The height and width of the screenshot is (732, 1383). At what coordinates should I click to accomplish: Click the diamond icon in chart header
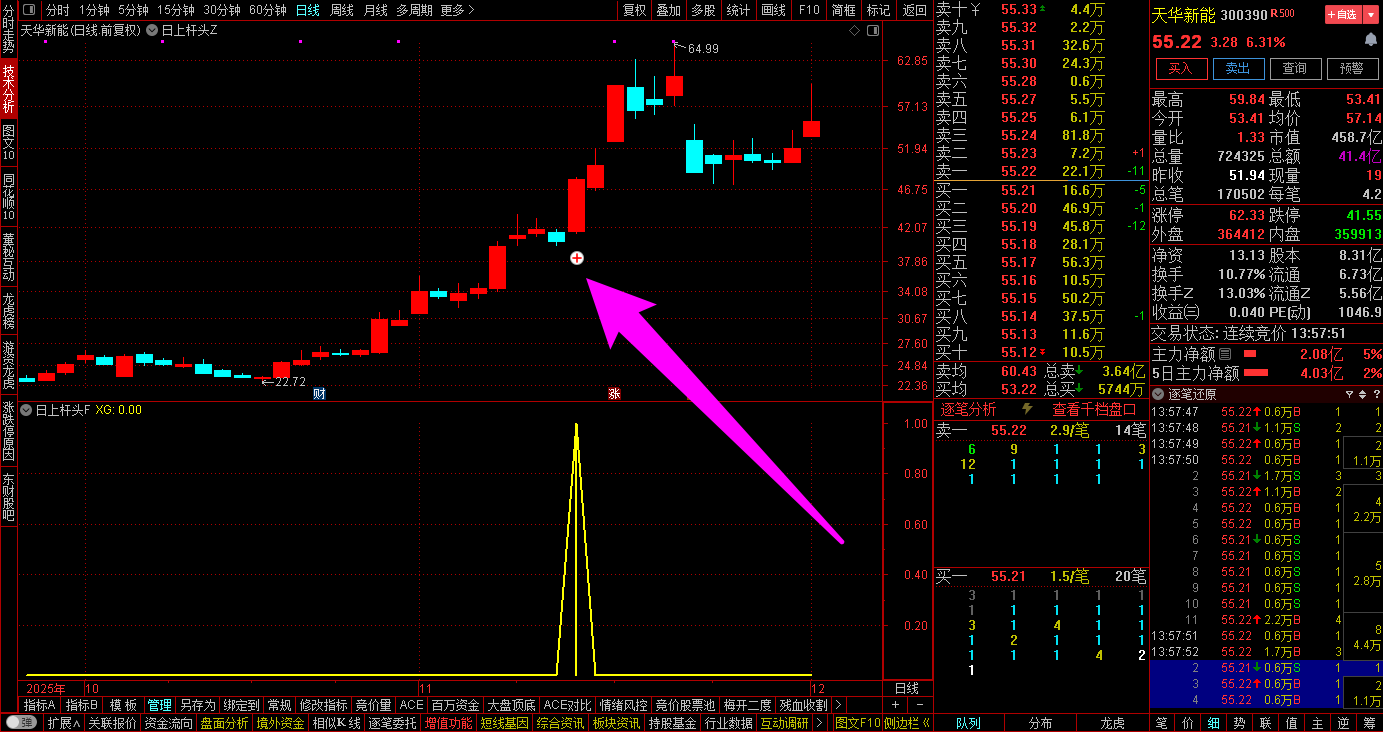855,30
